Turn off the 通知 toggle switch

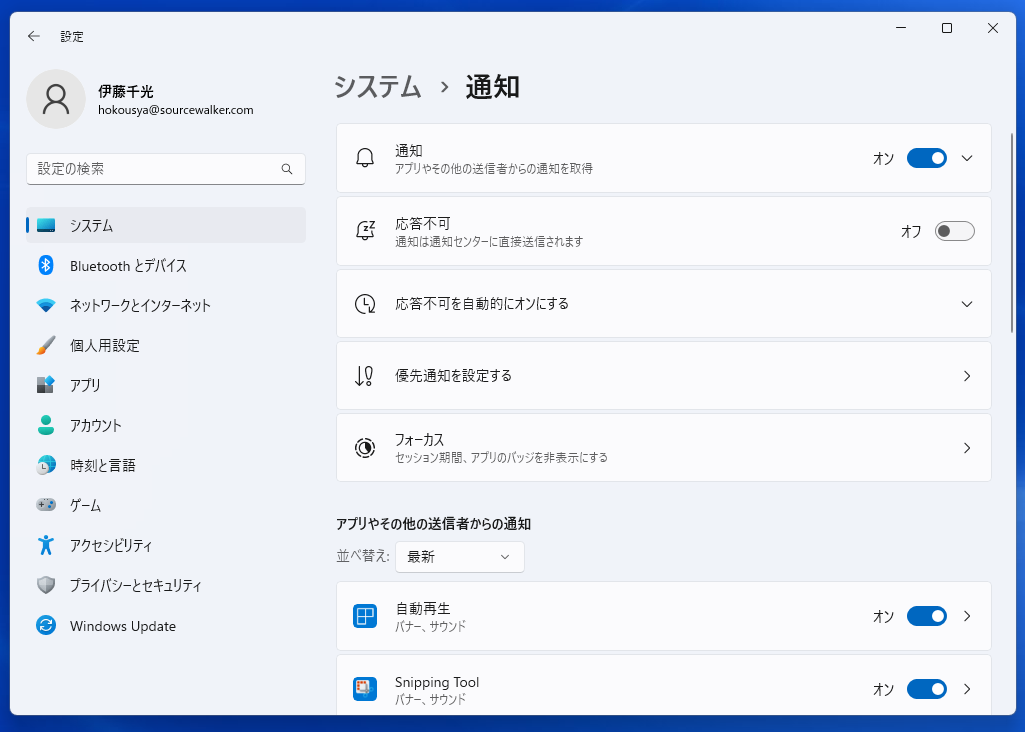(926, 158)
